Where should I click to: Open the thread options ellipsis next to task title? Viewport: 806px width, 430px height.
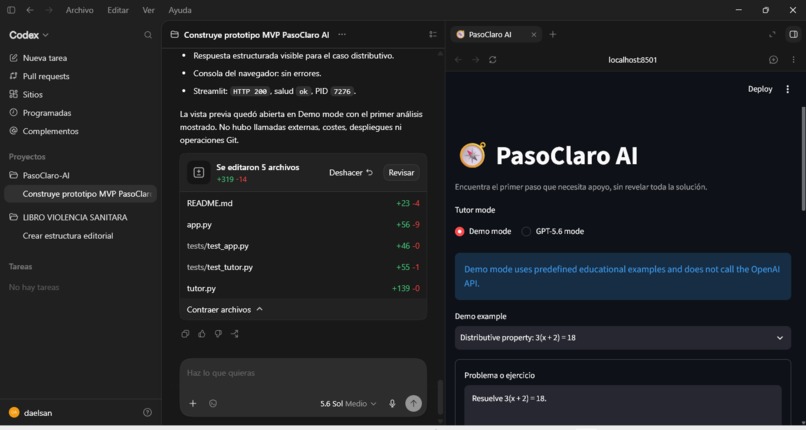342,34
